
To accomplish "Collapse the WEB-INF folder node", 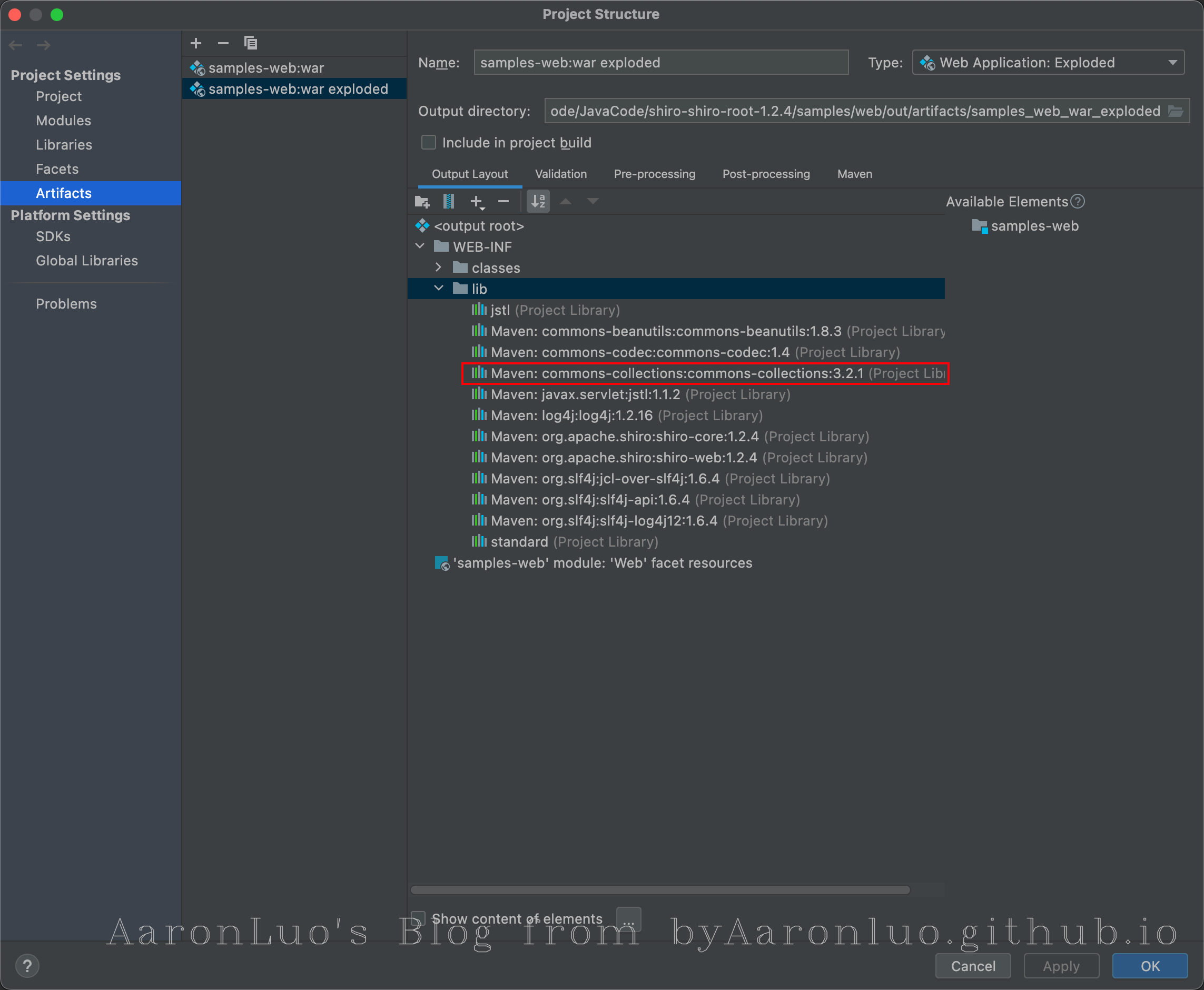I will click(420, 246).
